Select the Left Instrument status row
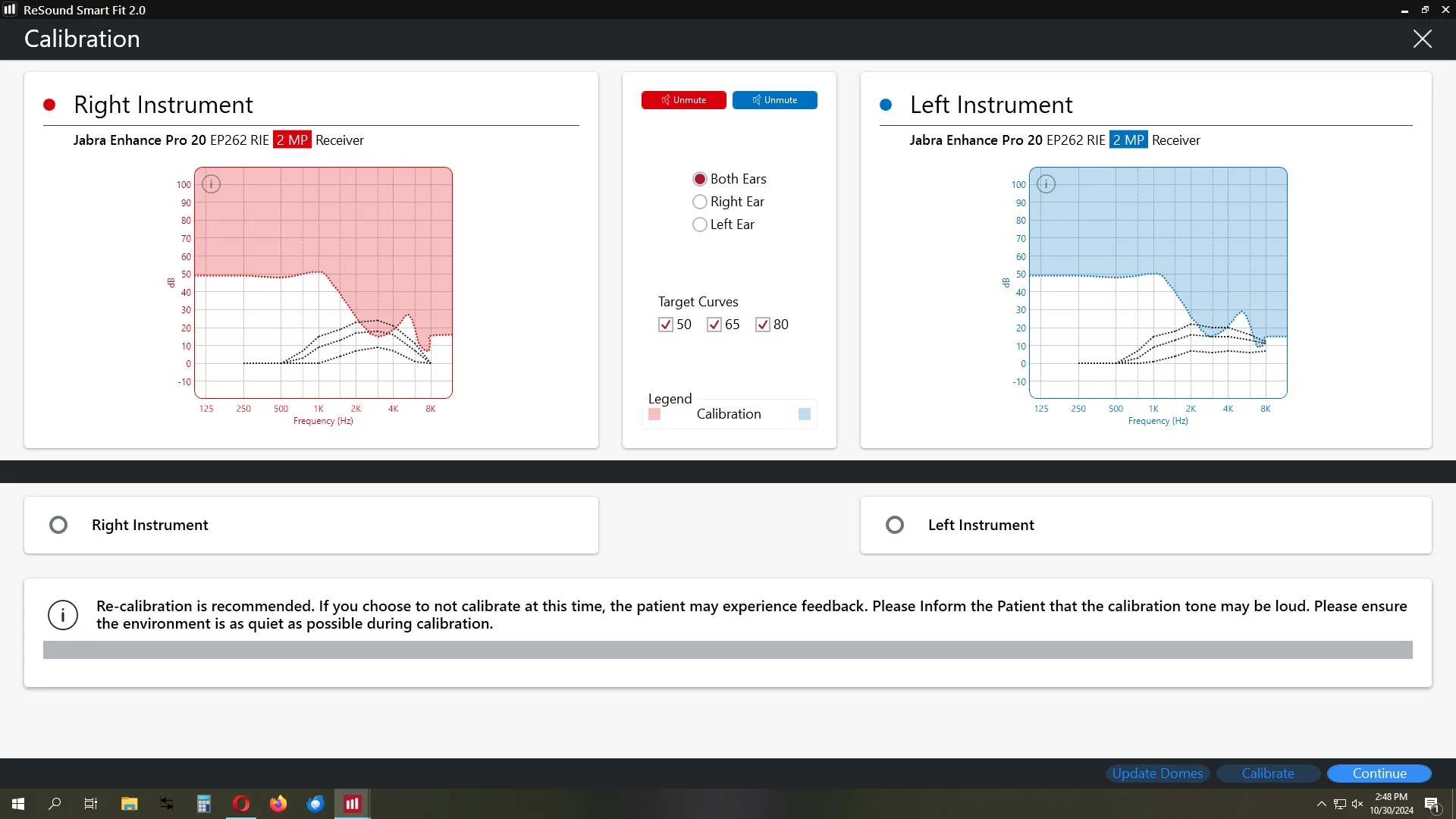 [x=1146, y=525]
